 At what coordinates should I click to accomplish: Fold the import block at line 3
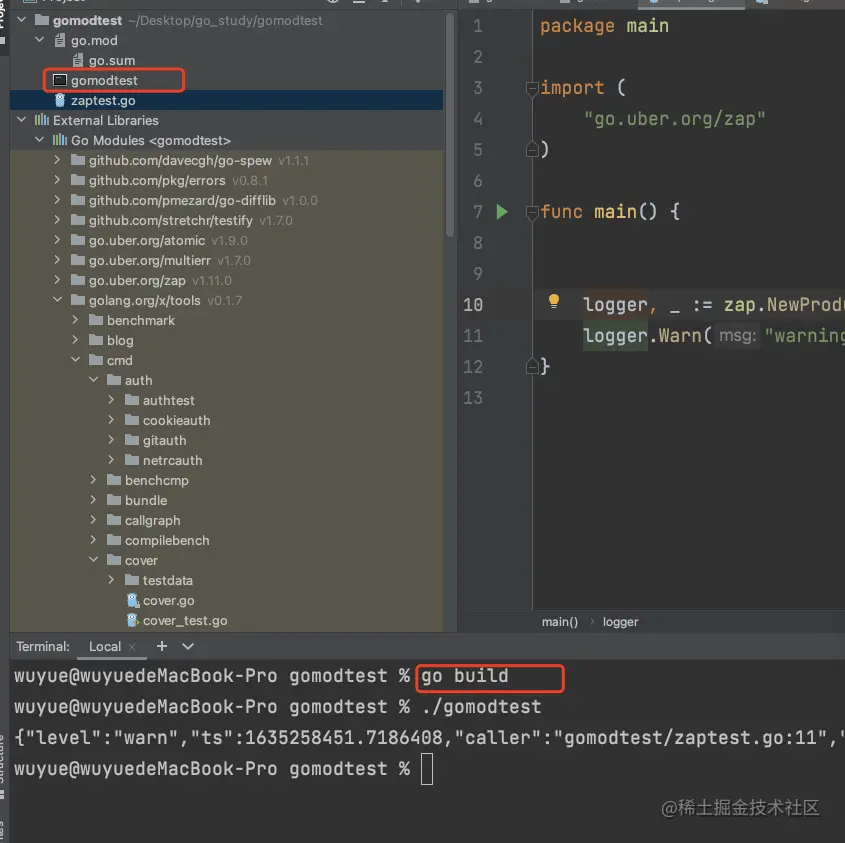point(532,88)
